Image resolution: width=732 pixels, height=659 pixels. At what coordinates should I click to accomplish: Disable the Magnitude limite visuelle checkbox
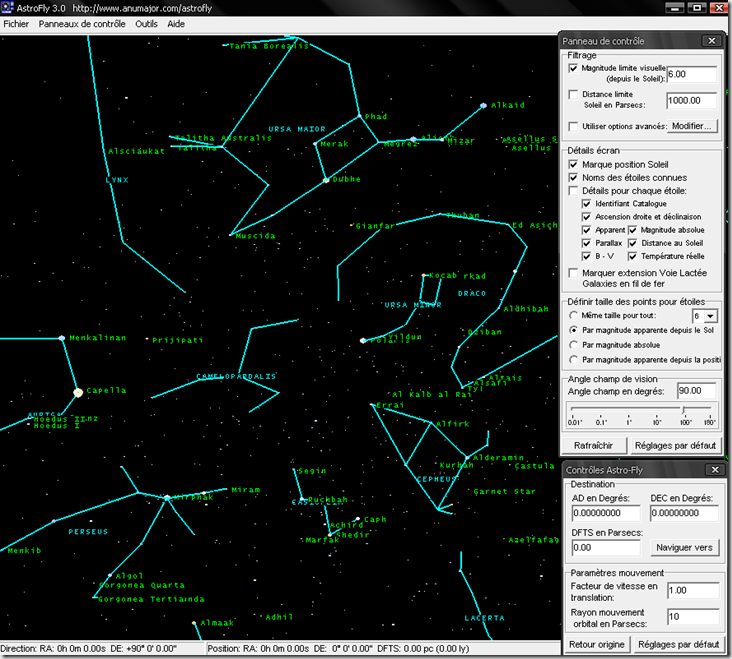[573, 69]
